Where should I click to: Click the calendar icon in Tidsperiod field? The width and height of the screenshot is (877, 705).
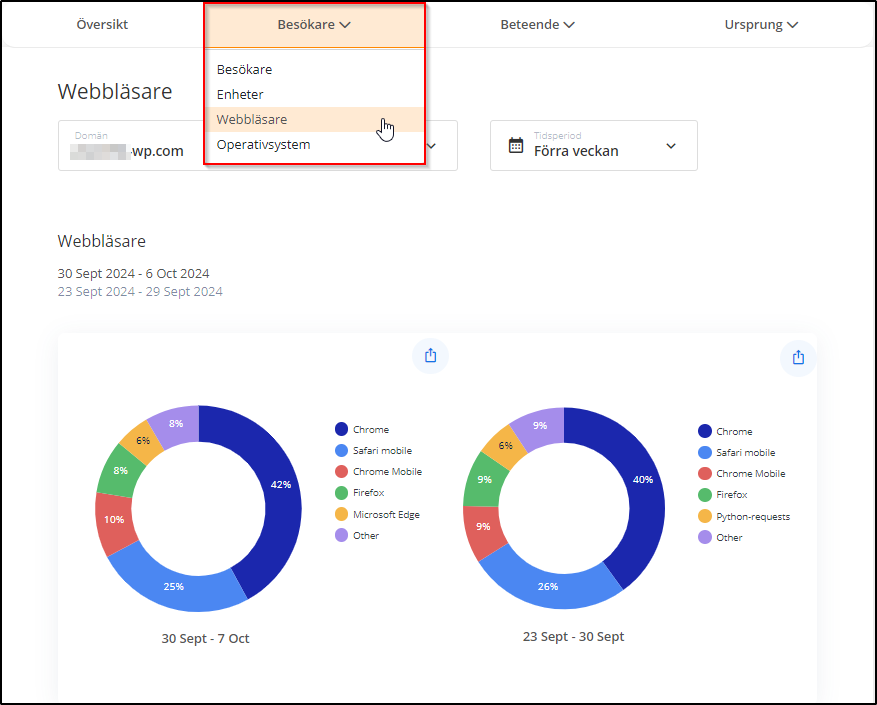pos(516,145)
